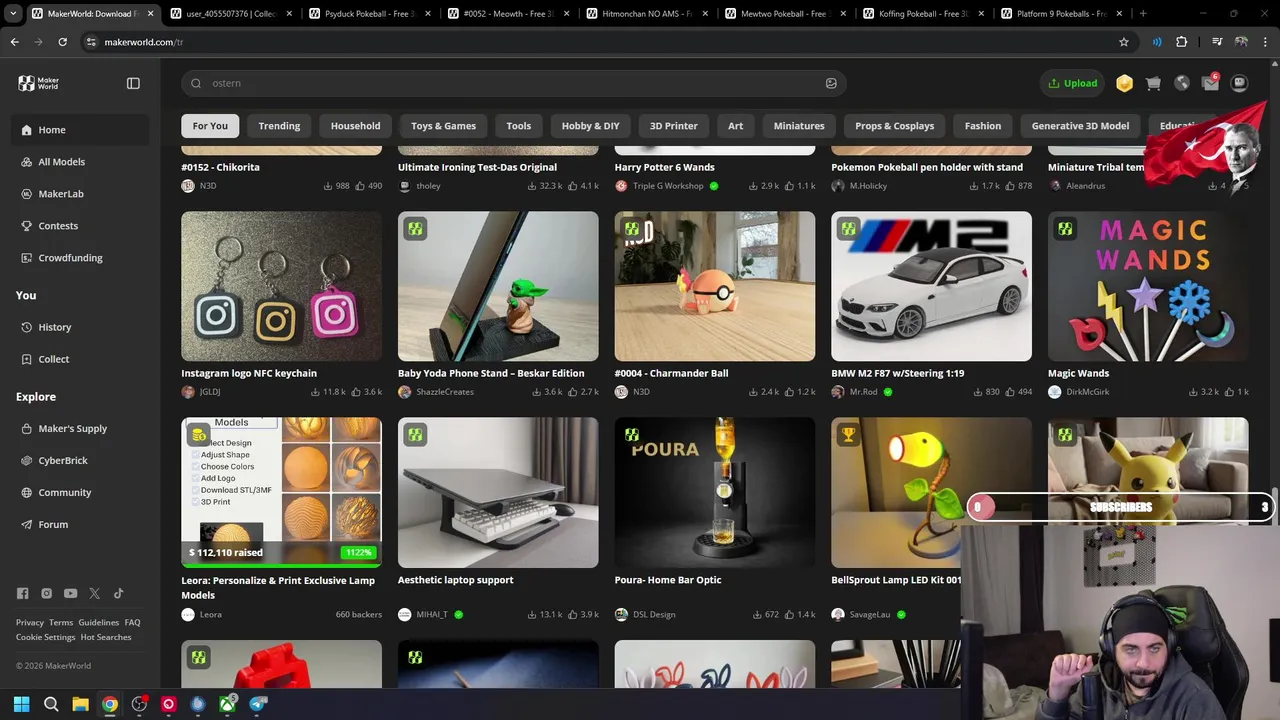Open Windows Start menu

click(x=21, y=704)
